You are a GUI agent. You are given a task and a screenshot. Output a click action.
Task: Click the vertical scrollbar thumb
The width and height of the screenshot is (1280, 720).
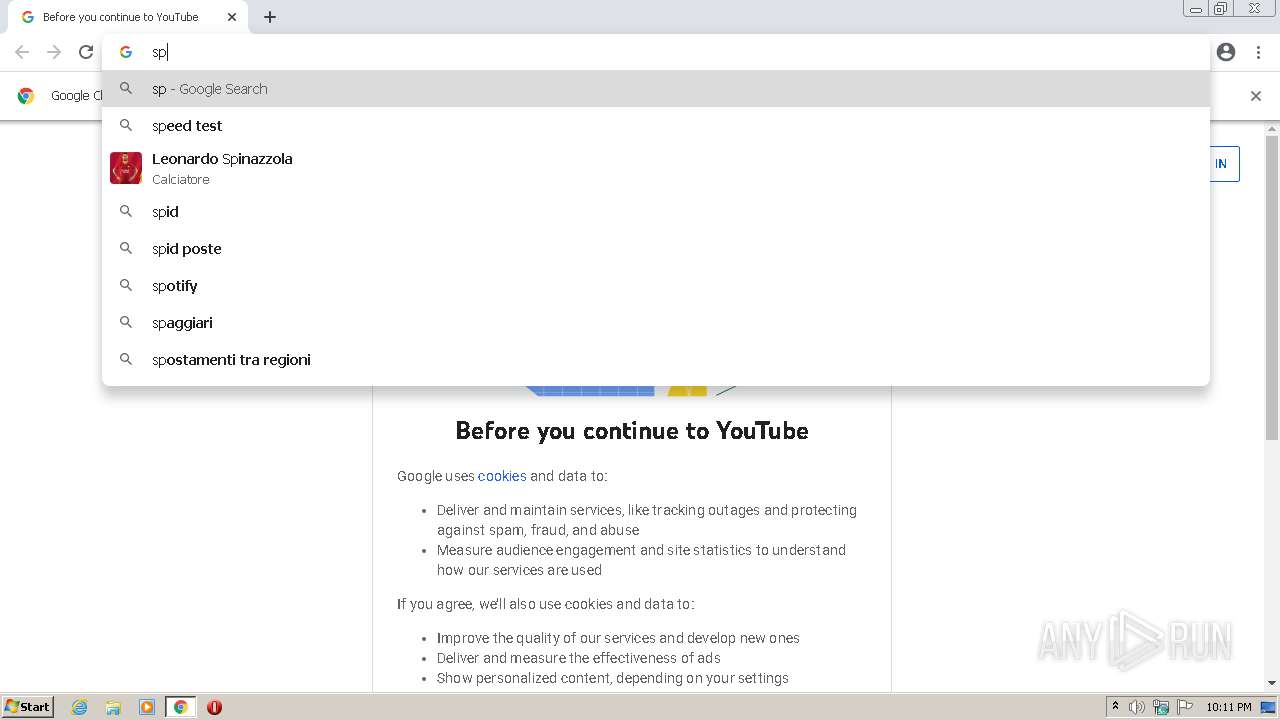coord(1272,288)
